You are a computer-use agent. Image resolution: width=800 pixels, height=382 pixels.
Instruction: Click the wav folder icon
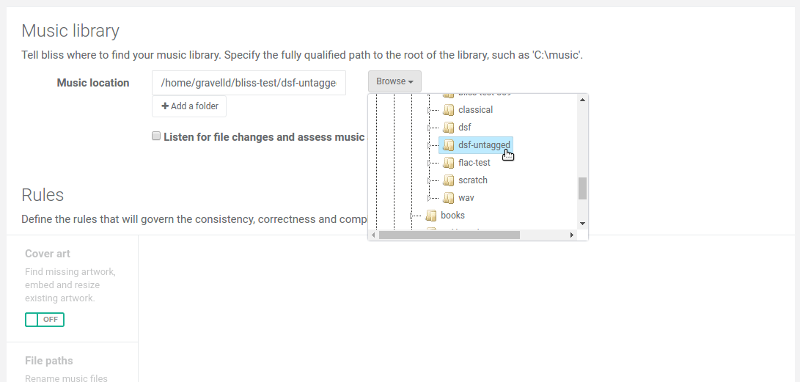coord(448,198)
